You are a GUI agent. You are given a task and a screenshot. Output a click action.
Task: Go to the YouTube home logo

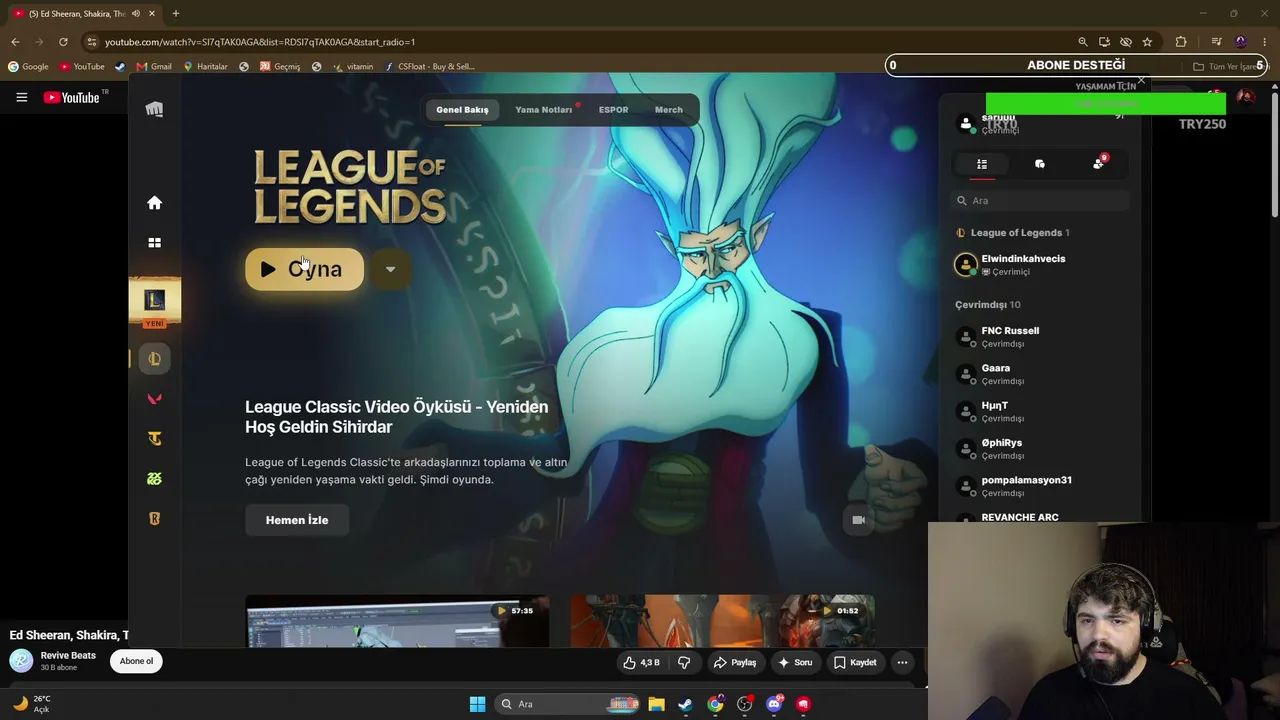pos(72,97)
